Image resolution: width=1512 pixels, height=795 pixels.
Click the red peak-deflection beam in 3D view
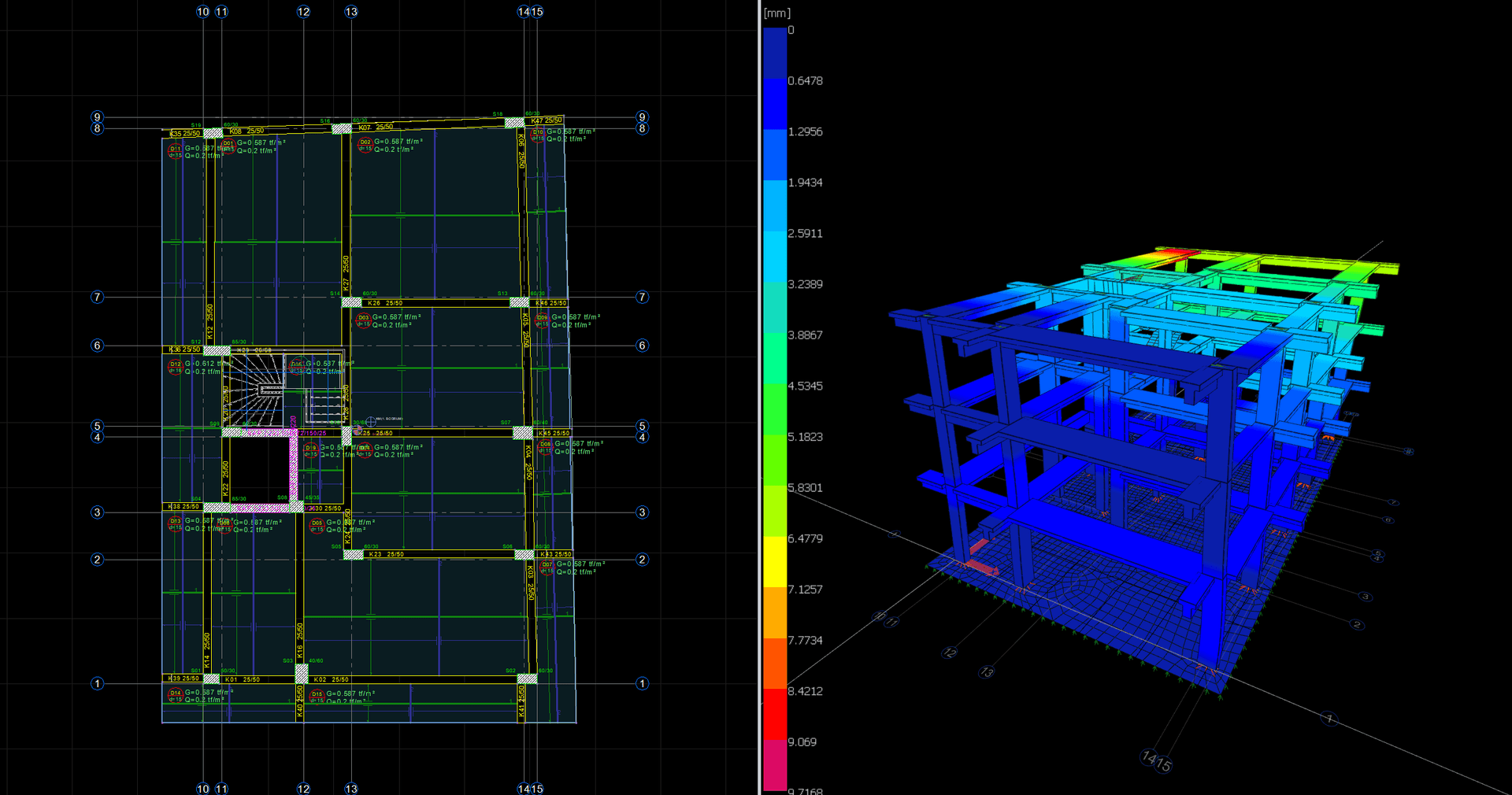coord(1177,253)
